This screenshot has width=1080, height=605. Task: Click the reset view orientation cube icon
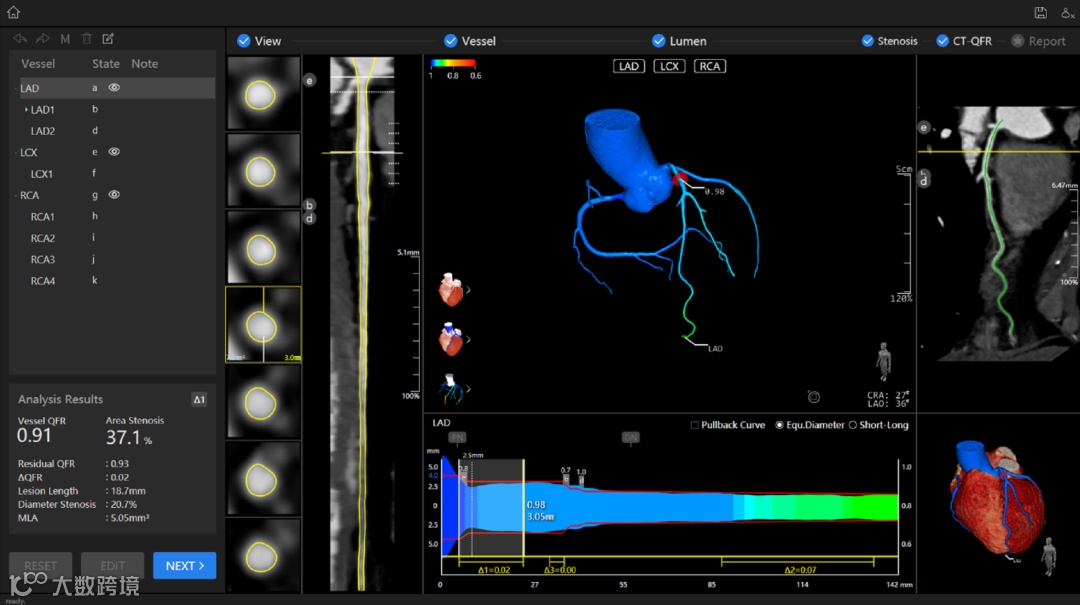pos(813,397)
